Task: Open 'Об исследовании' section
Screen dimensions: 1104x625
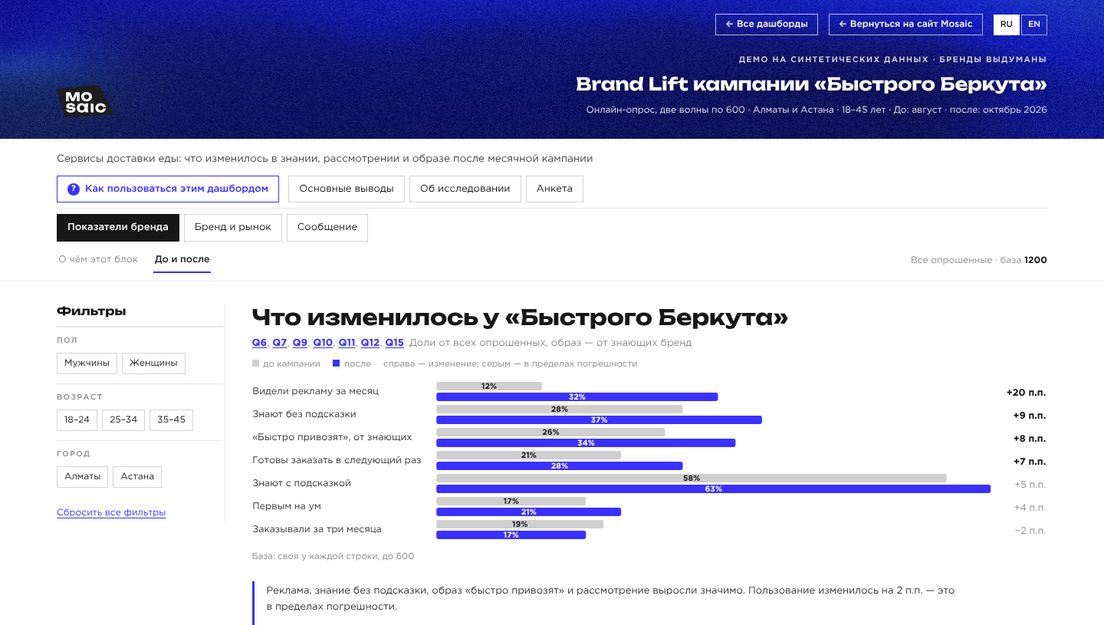Action: [465, 189]
